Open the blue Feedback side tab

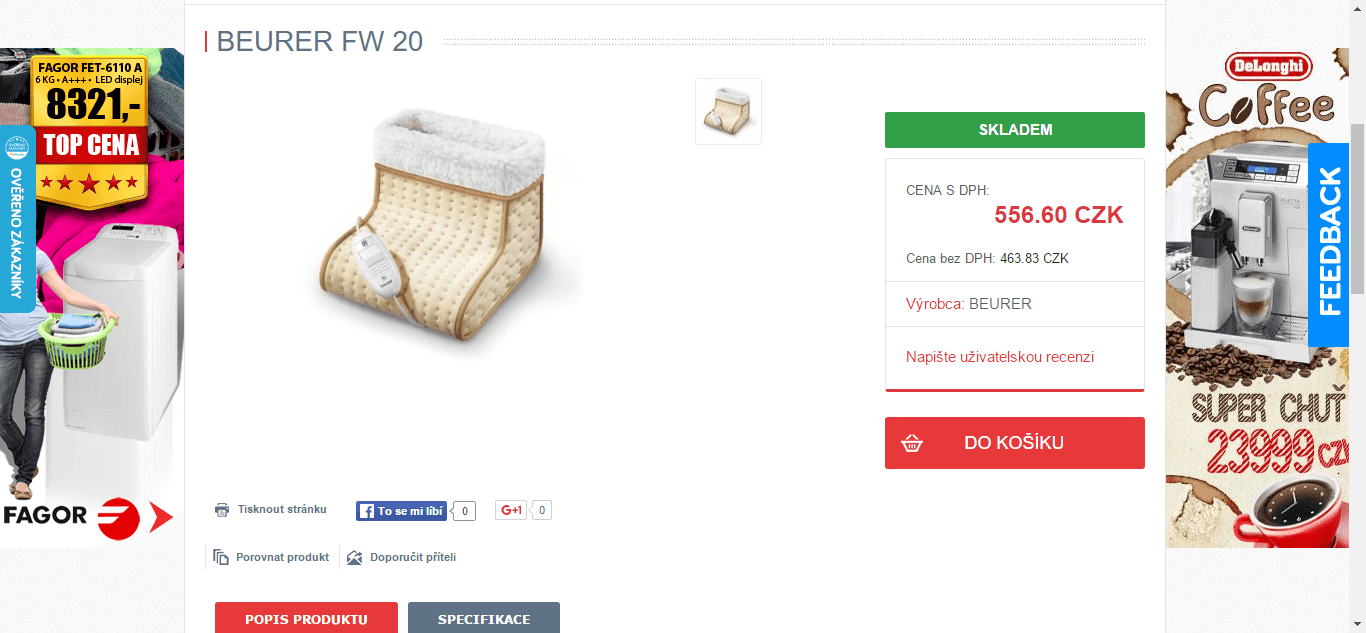1328,245
